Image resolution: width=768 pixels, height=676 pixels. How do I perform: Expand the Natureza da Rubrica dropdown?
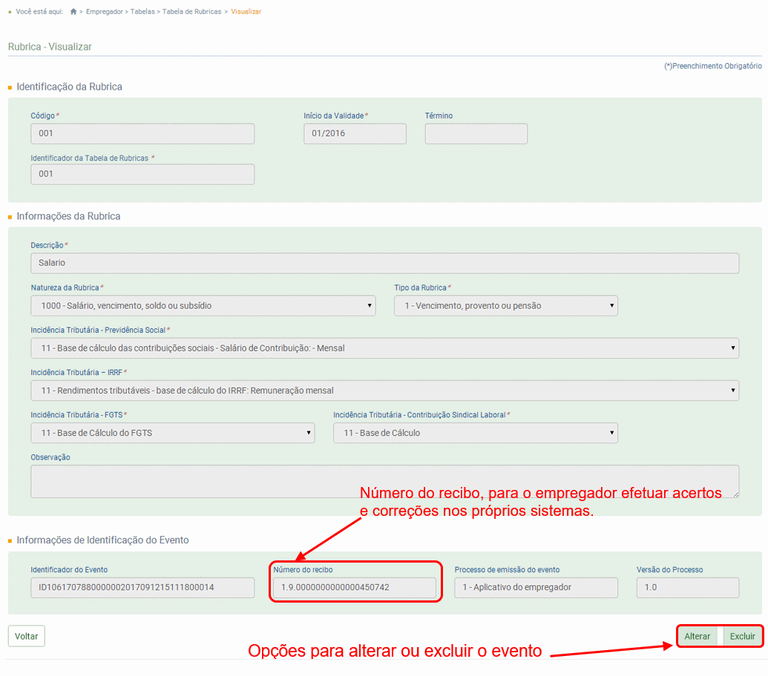(x=203, y=306)
